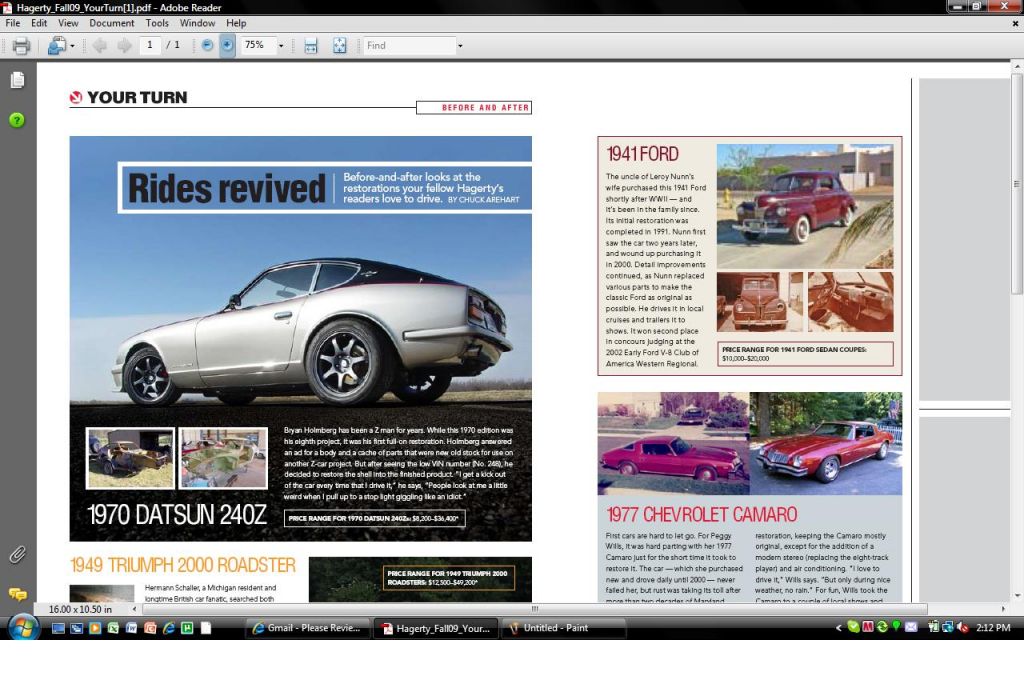The image size is (1024, 700).
Task: Click the page number input box
Action: tap(150, 45)
